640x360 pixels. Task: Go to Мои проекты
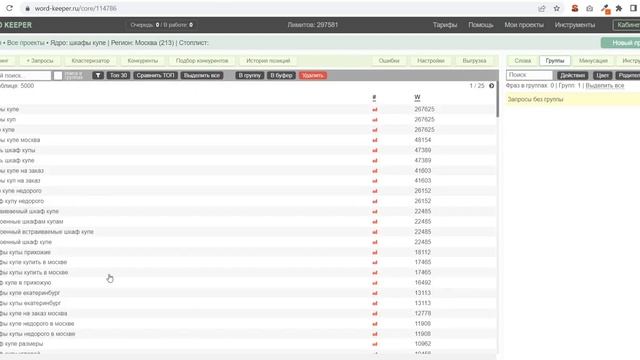coord(524,25)
